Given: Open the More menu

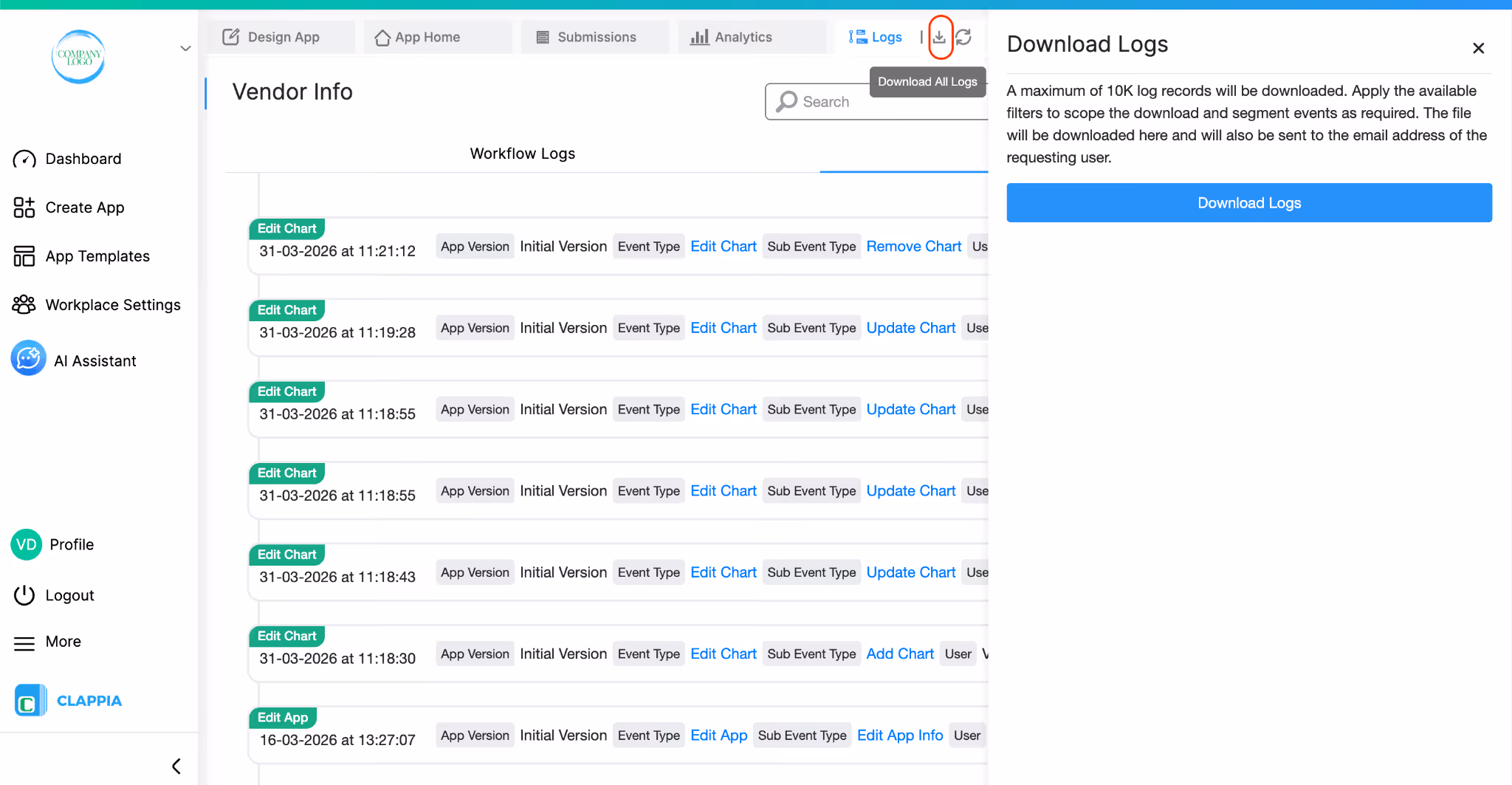Looking at the screenshot, I should [x=63, y=642].
